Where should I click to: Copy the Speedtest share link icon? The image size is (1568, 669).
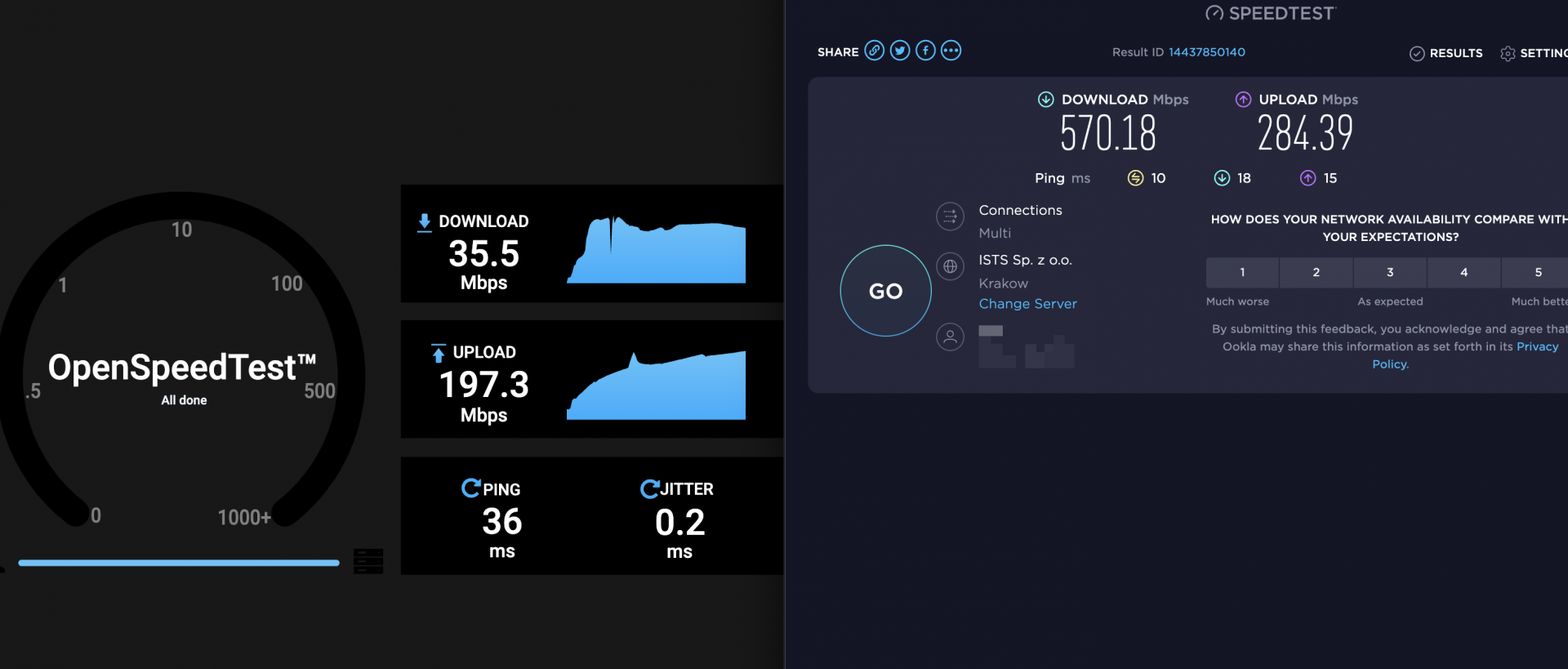[x=874, y=51]
